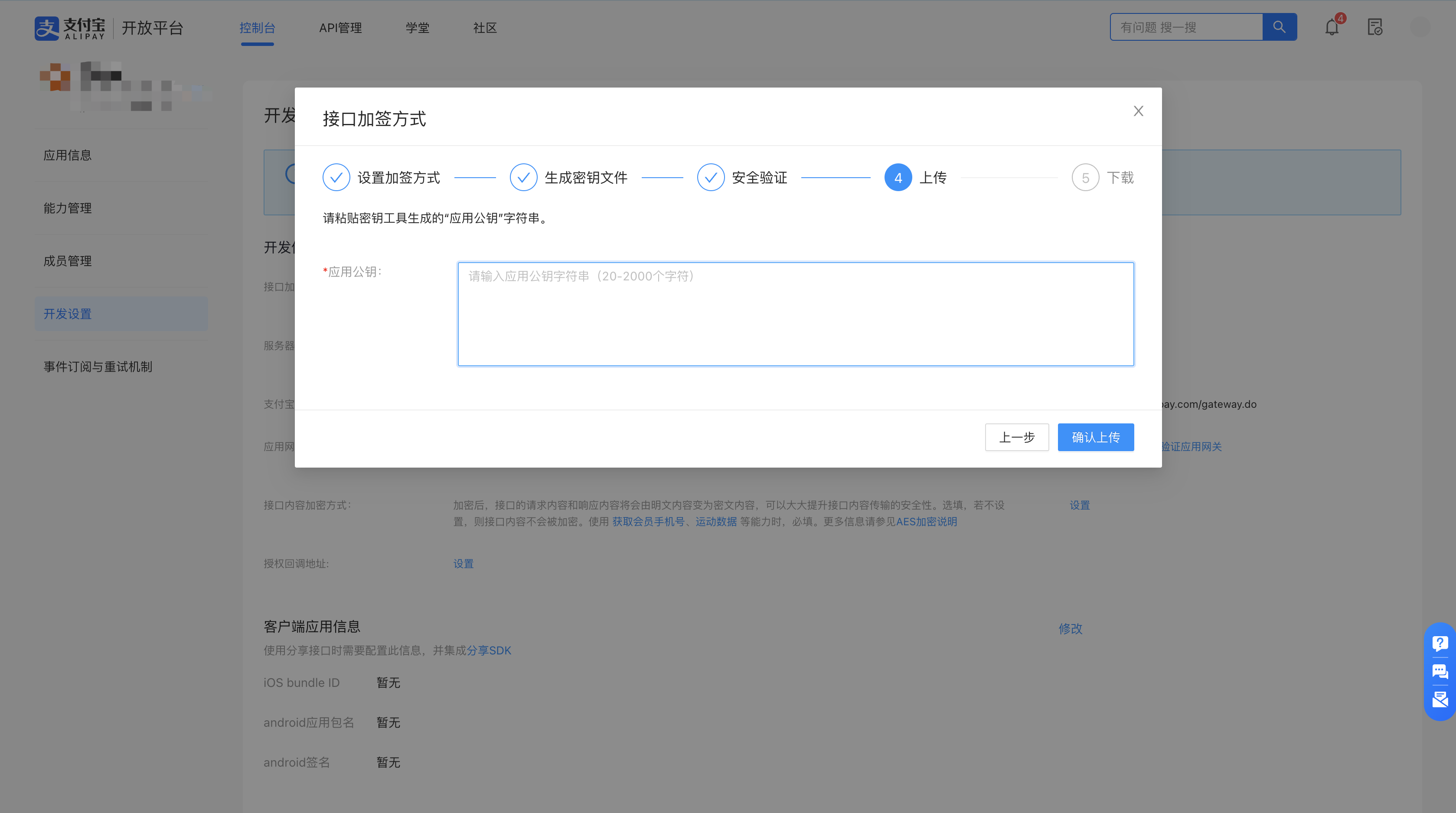Click 修改 next to 客户端应用信息
This screenshot has width=1456, height=813.
1070,628
